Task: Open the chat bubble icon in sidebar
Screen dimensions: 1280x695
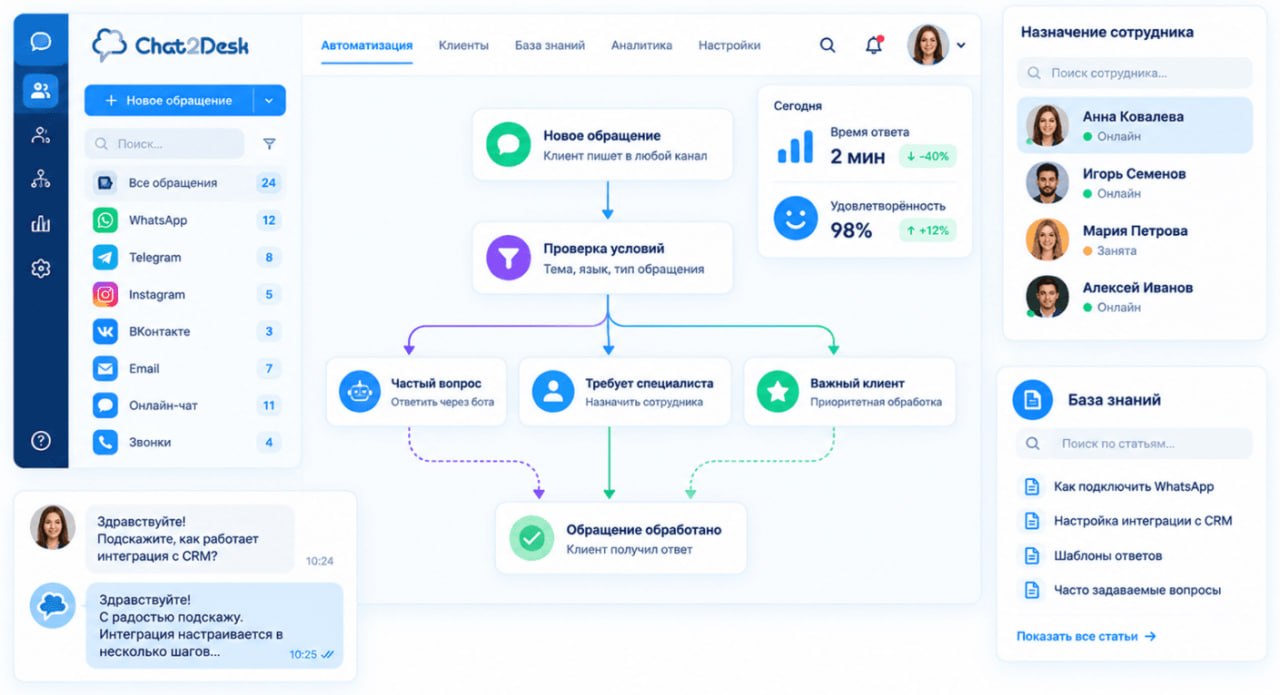Action: click(41, 42)
